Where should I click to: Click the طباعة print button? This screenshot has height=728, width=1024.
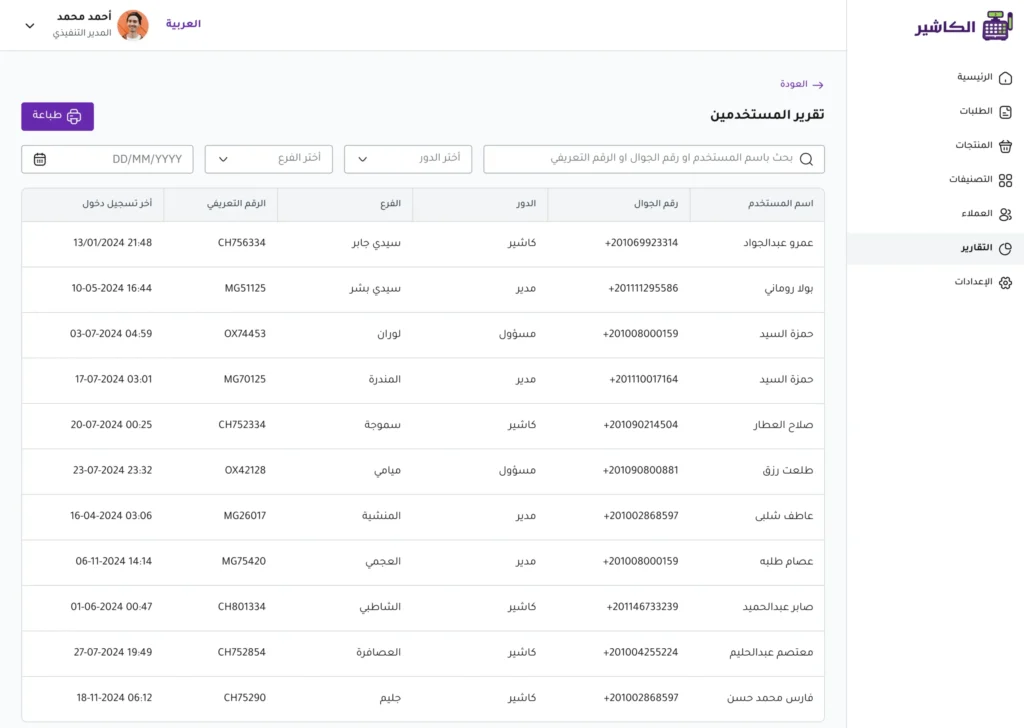[57, 116]
